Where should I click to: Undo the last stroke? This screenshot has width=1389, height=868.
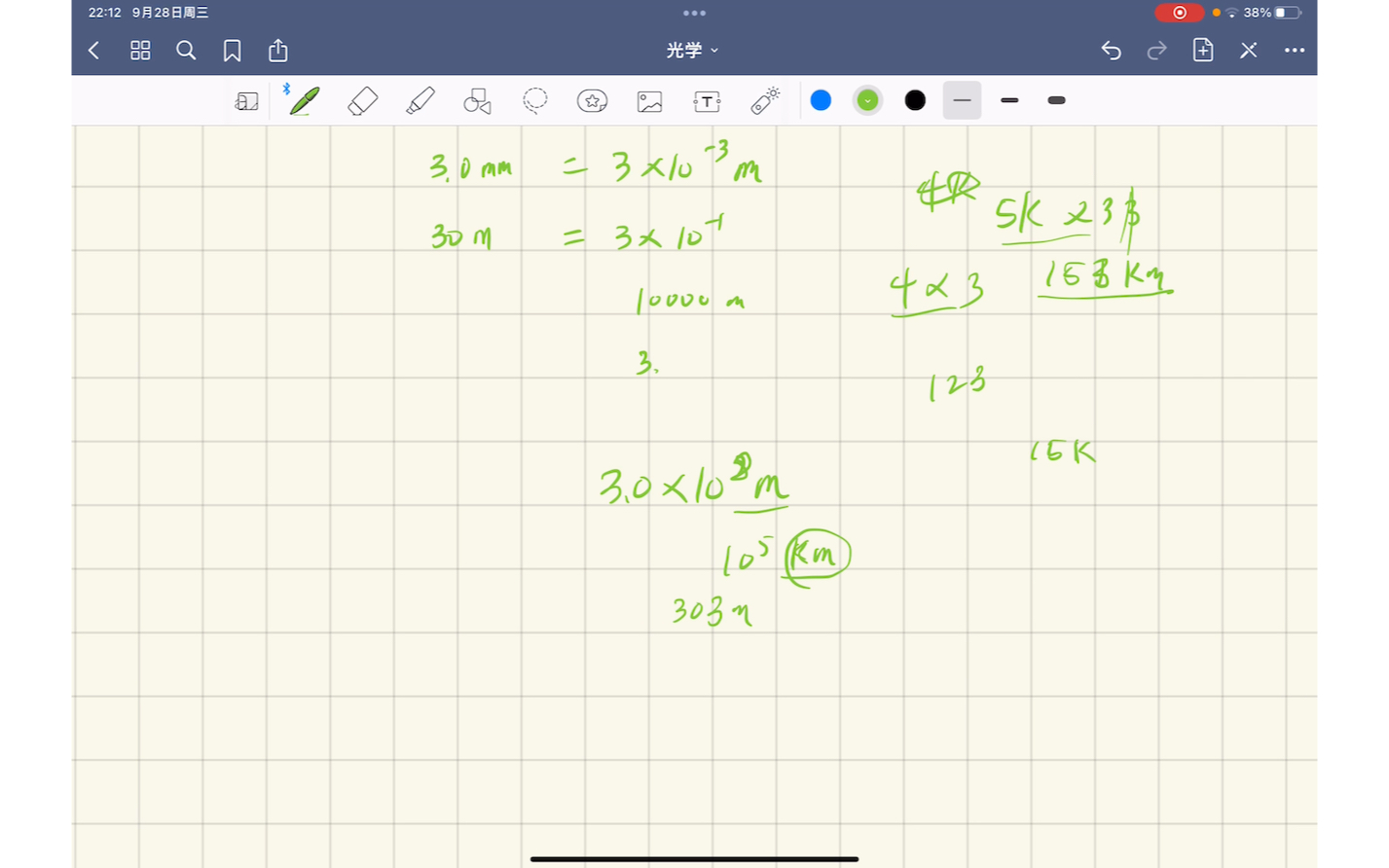coord(1111,51)
